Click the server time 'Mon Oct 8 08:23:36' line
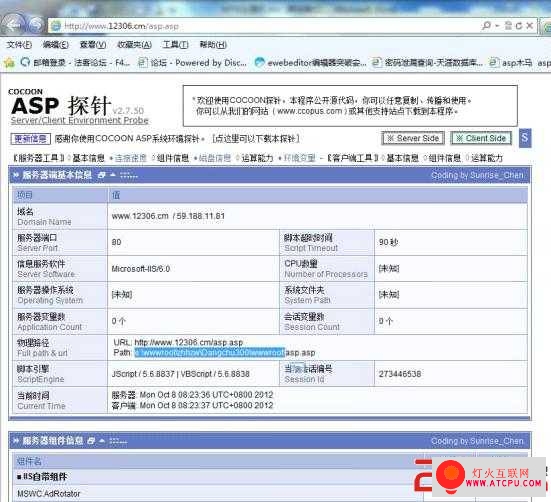 (x=192, y=395)
